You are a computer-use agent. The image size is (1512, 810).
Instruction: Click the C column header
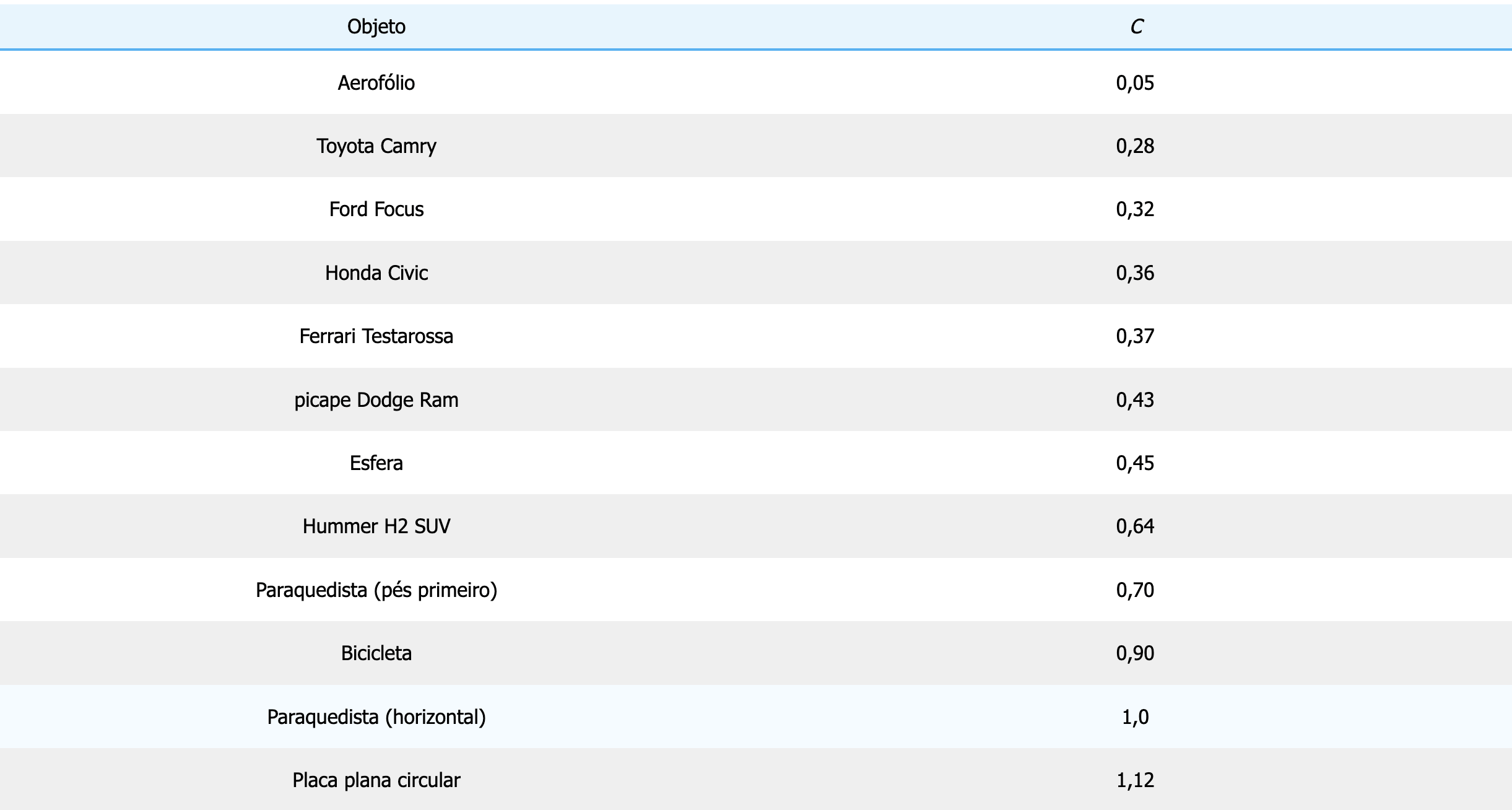tap(1136, 27)
